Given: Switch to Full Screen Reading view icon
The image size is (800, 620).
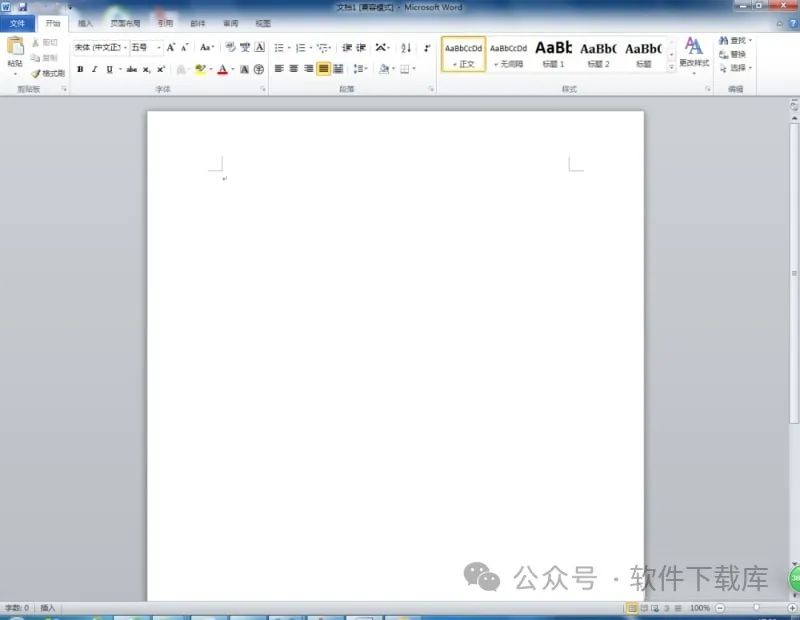Looking at the screenshot, I should click(x=644, y=608).
